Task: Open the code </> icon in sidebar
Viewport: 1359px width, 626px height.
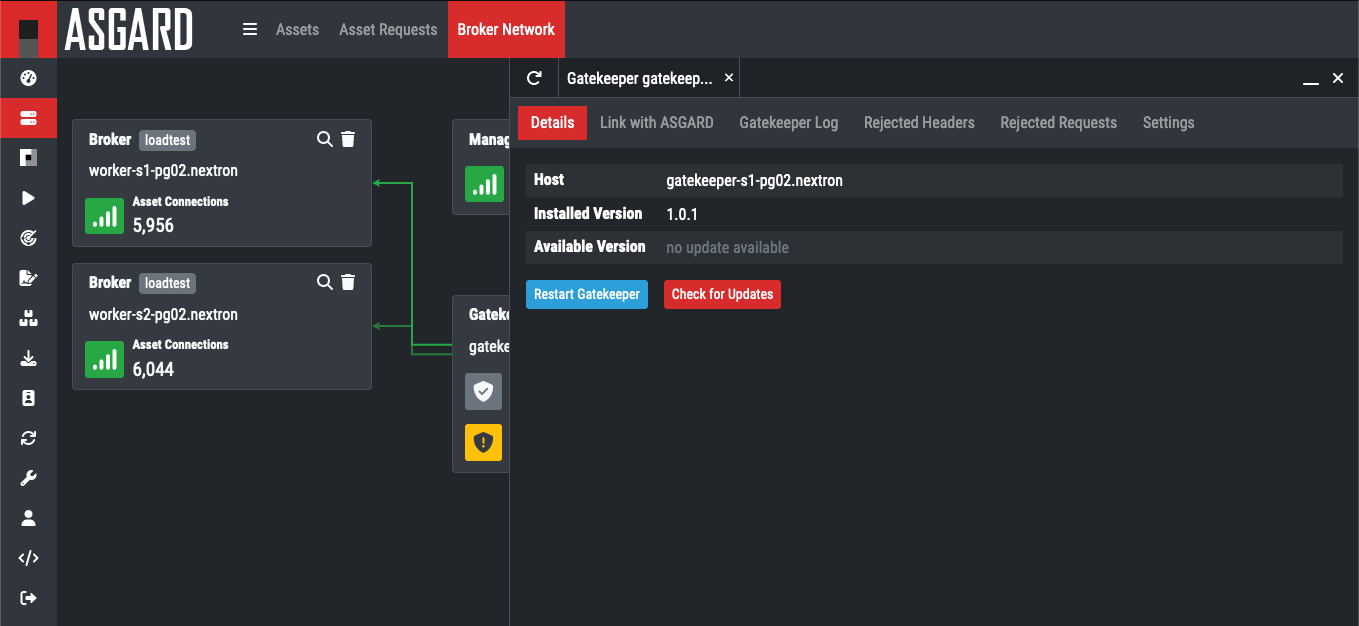Action: click(28, 558)
